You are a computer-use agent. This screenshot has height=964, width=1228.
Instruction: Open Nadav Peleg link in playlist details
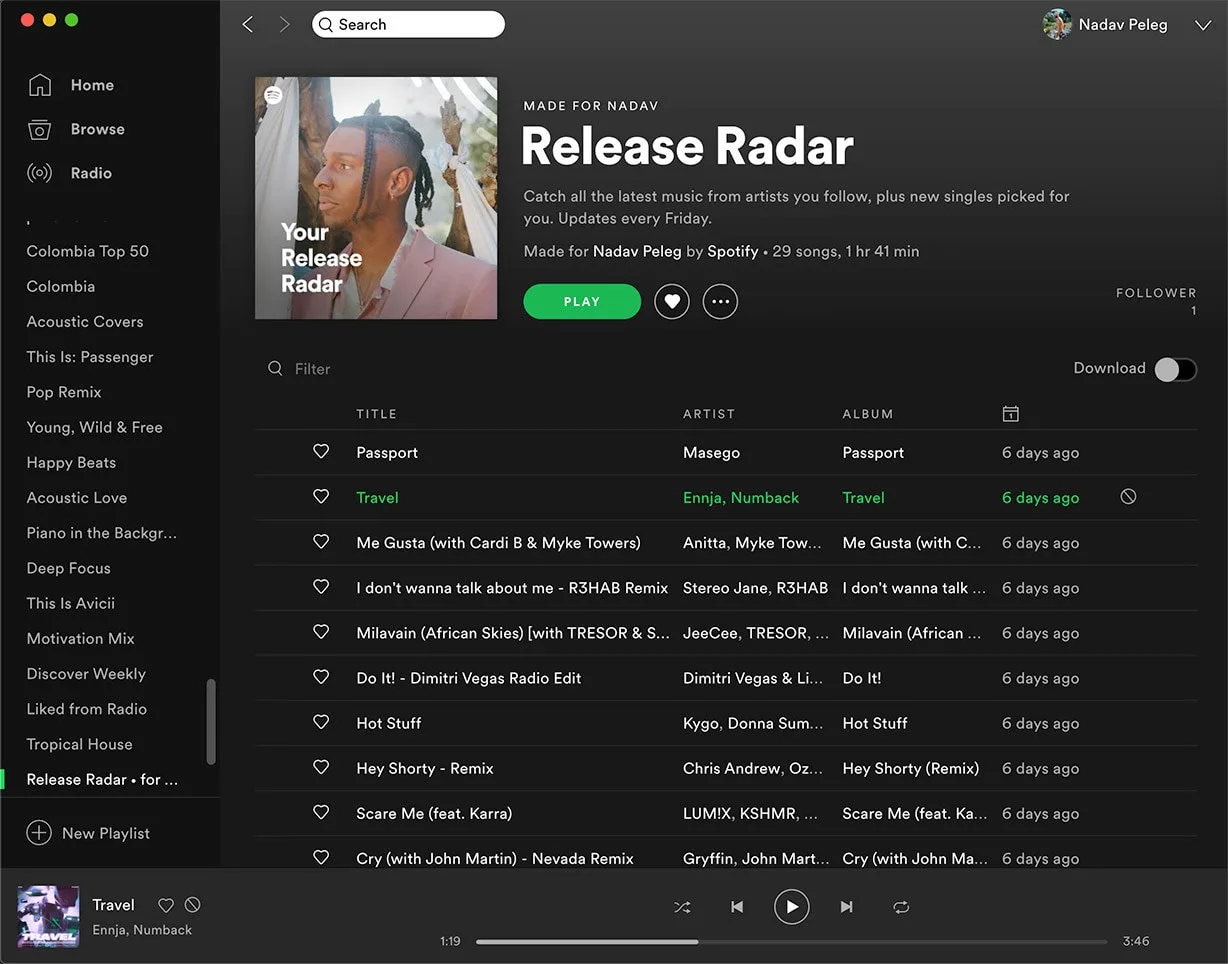[x=637, y=251]
